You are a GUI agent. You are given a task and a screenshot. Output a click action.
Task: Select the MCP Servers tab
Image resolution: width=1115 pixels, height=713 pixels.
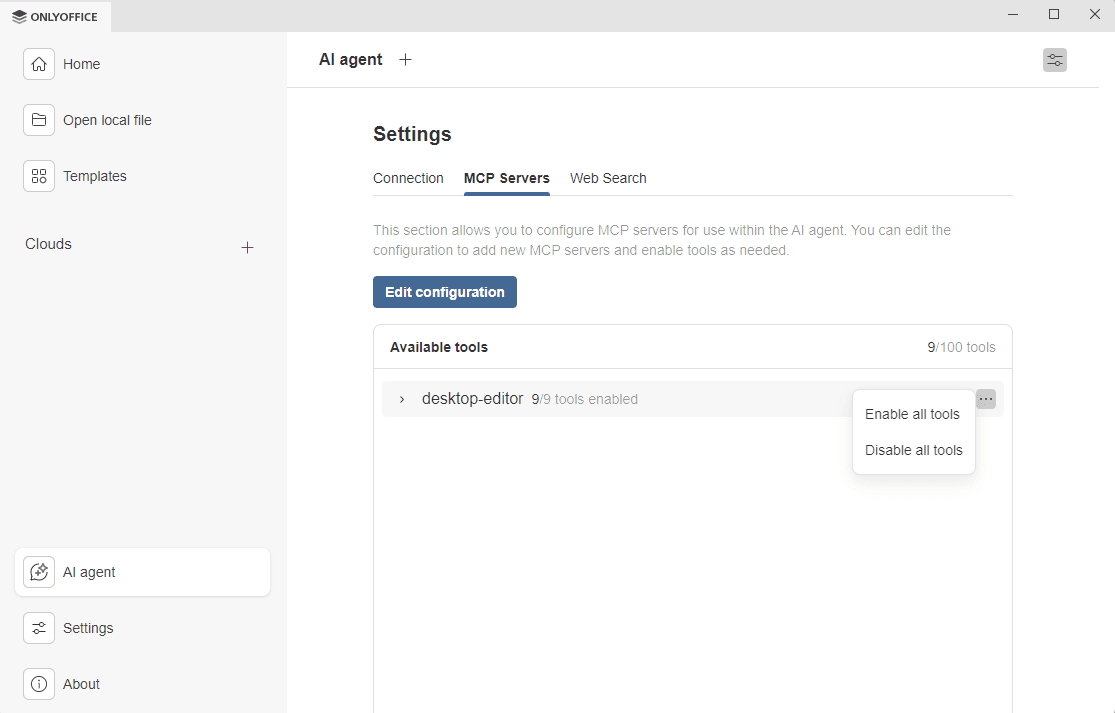click(506, 178)
